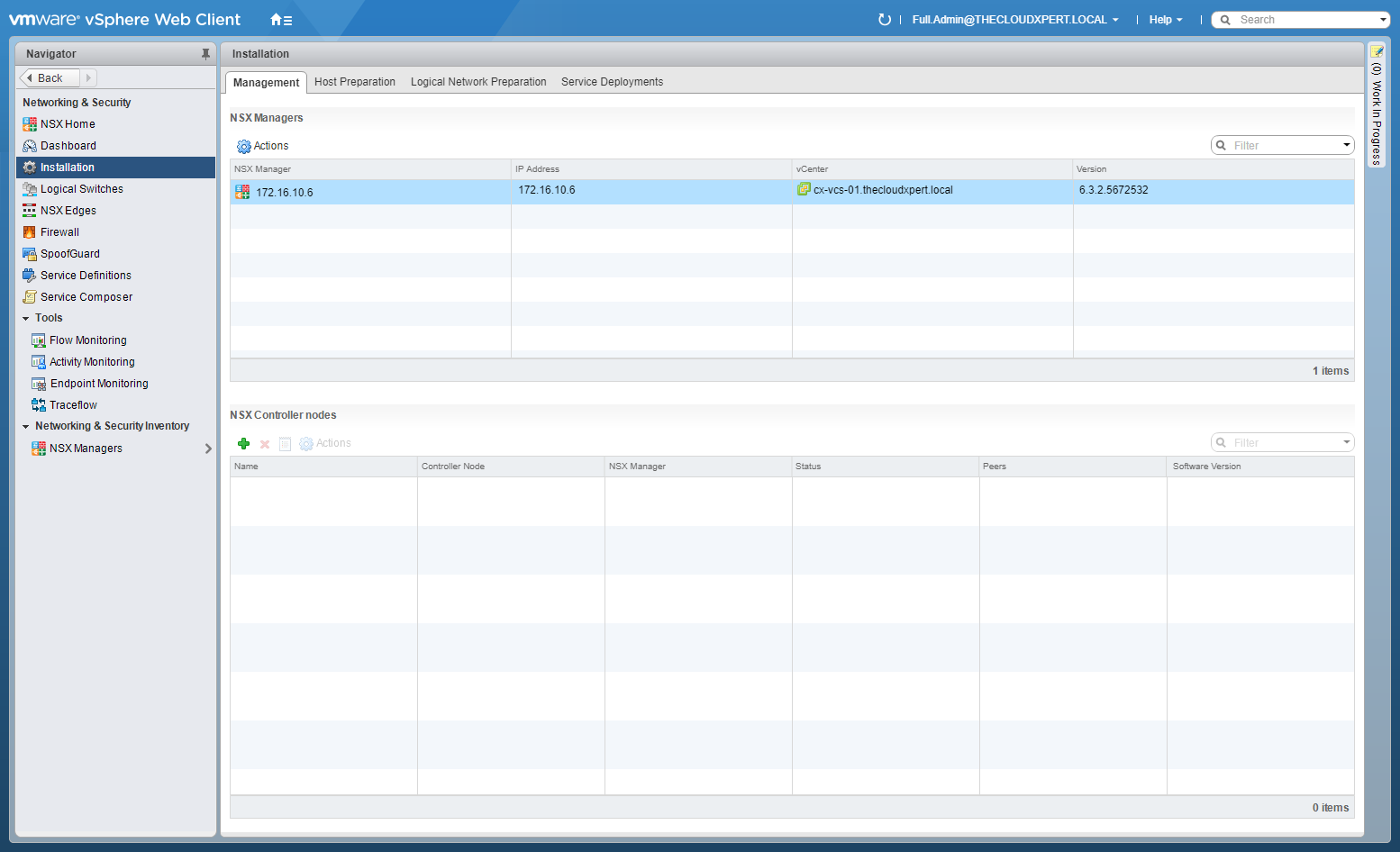Open the Full.Admin user dropdown
1400x852 pixels.
1015,20
